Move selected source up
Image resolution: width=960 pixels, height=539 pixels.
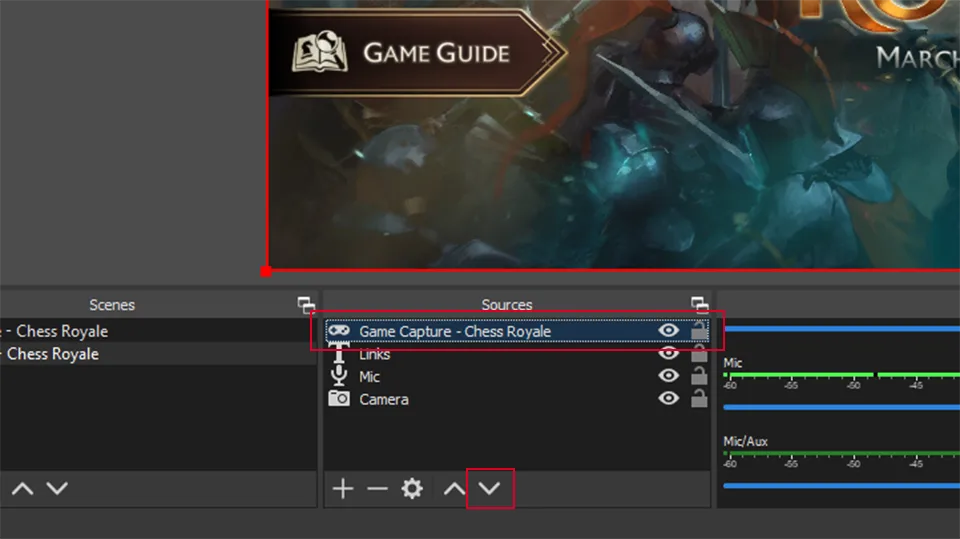point(454,489)
